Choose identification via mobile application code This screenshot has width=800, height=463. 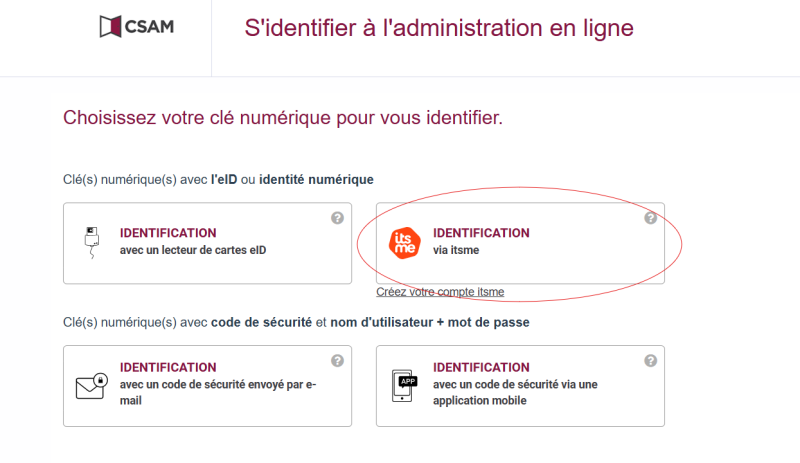pyautogui.click(x=520, y=386)
